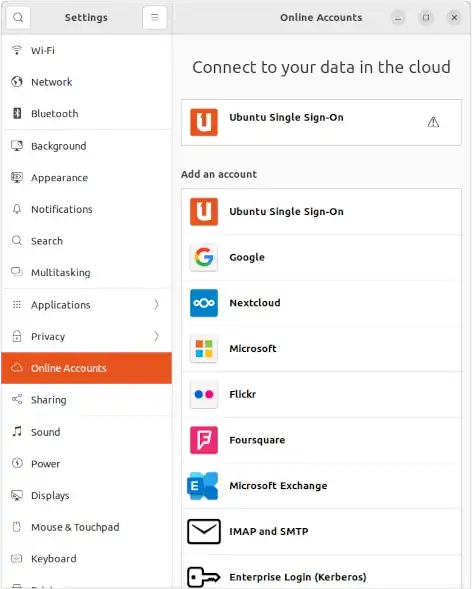Click the Power icon in sidebar
Image resolution: width=472 pixels, height=589 pixels.
(x=17, y=463)
